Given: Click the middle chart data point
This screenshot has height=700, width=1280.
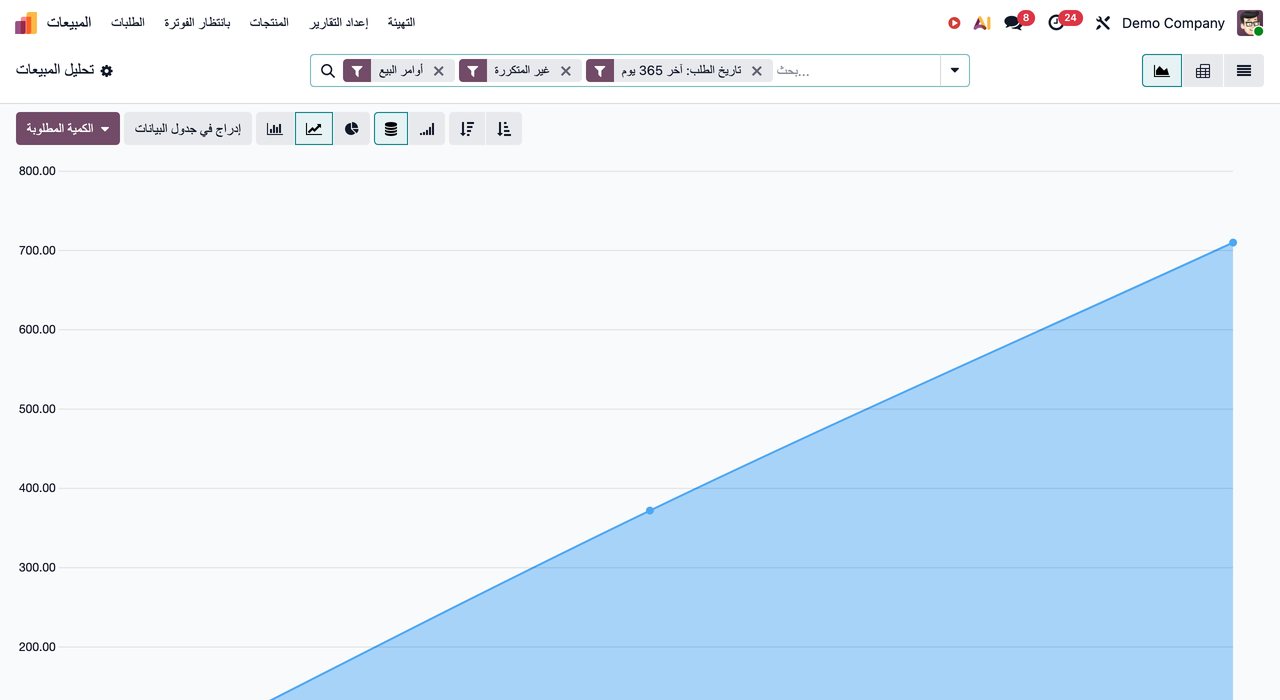Looking at the screenshot, I should tap(650, 511).
